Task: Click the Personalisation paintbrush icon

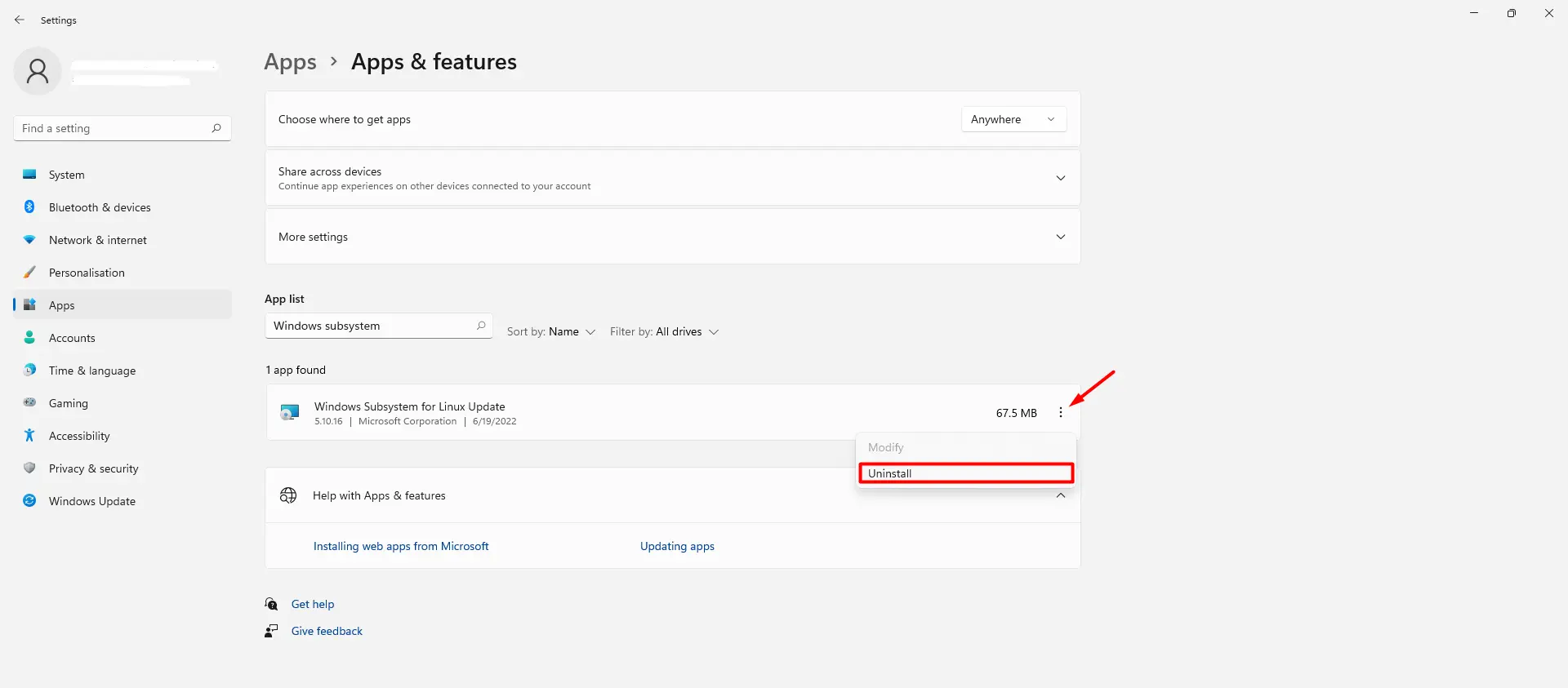Action: (x=29, y=273)
